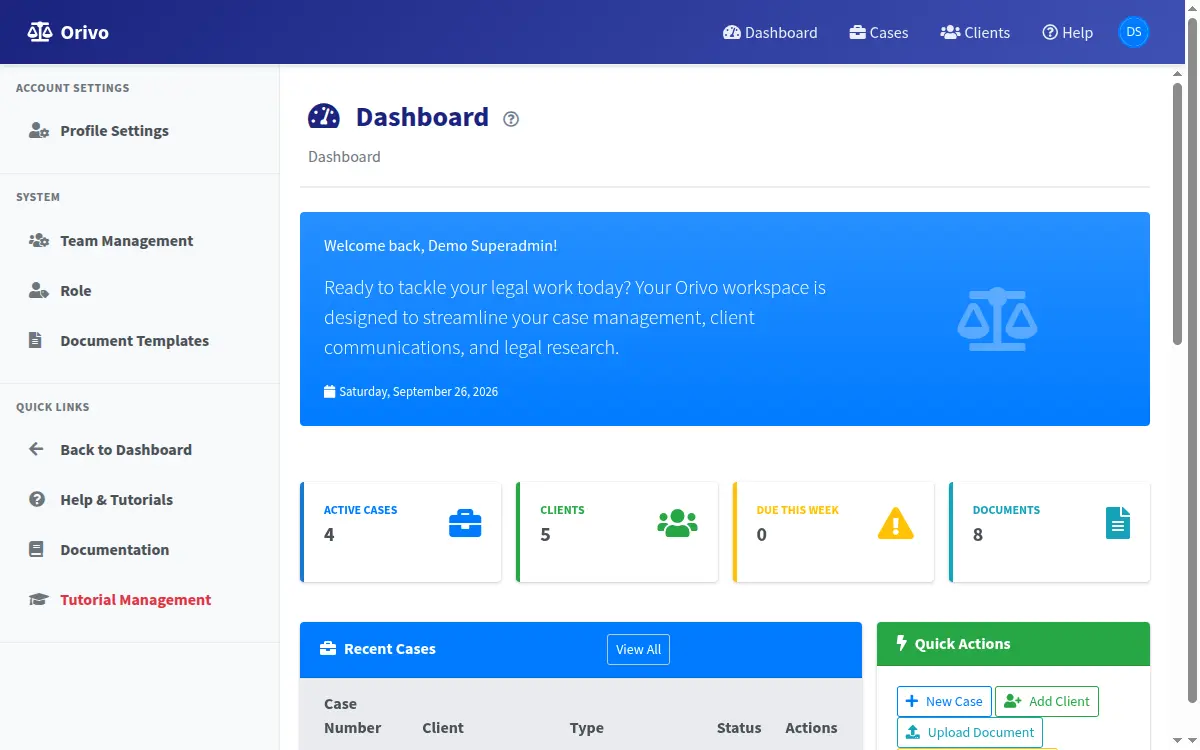Open Profile Settings in sidebar
The image size is (1200, 750).
pos(139,131)
